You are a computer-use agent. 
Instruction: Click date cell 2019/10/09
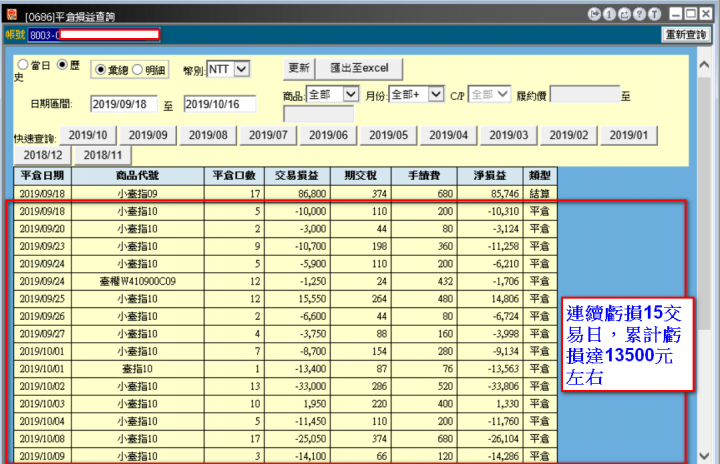tap(42, 456)
